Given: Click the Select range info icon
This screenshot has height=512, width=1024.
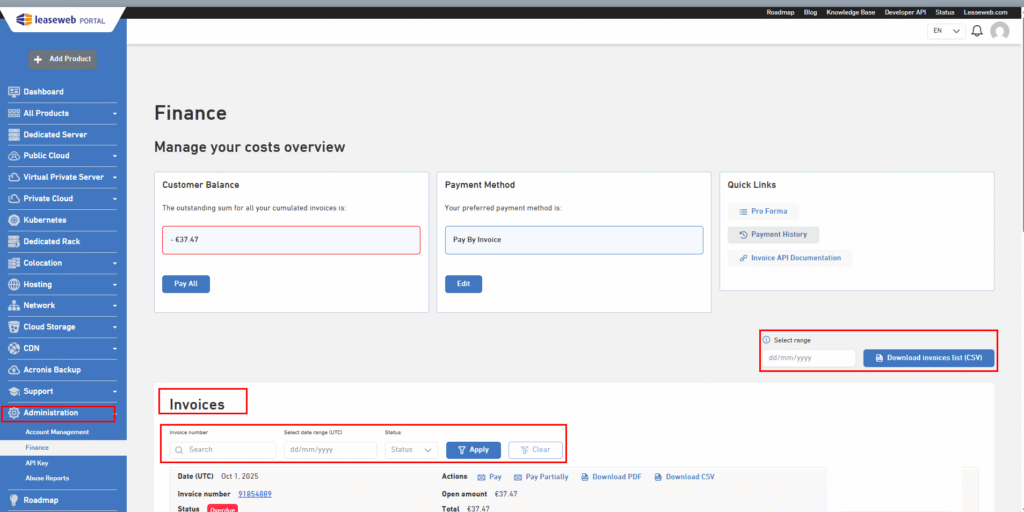Looking at the screenshot, I should pyautogui.click(x=767, y=340).
